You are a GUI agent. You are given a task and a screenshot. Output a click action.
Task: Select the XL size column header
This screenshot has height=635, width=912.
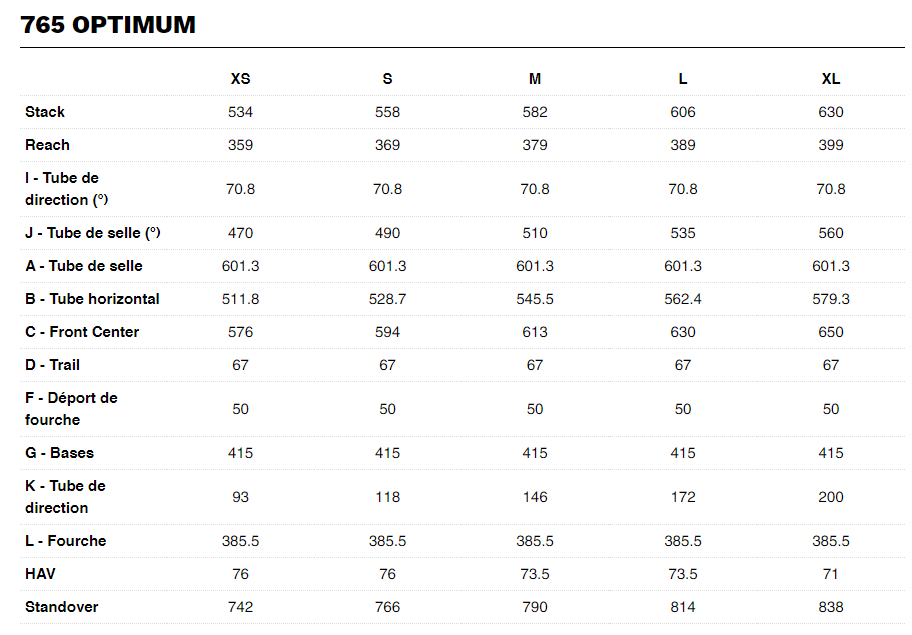coord(830,79)
